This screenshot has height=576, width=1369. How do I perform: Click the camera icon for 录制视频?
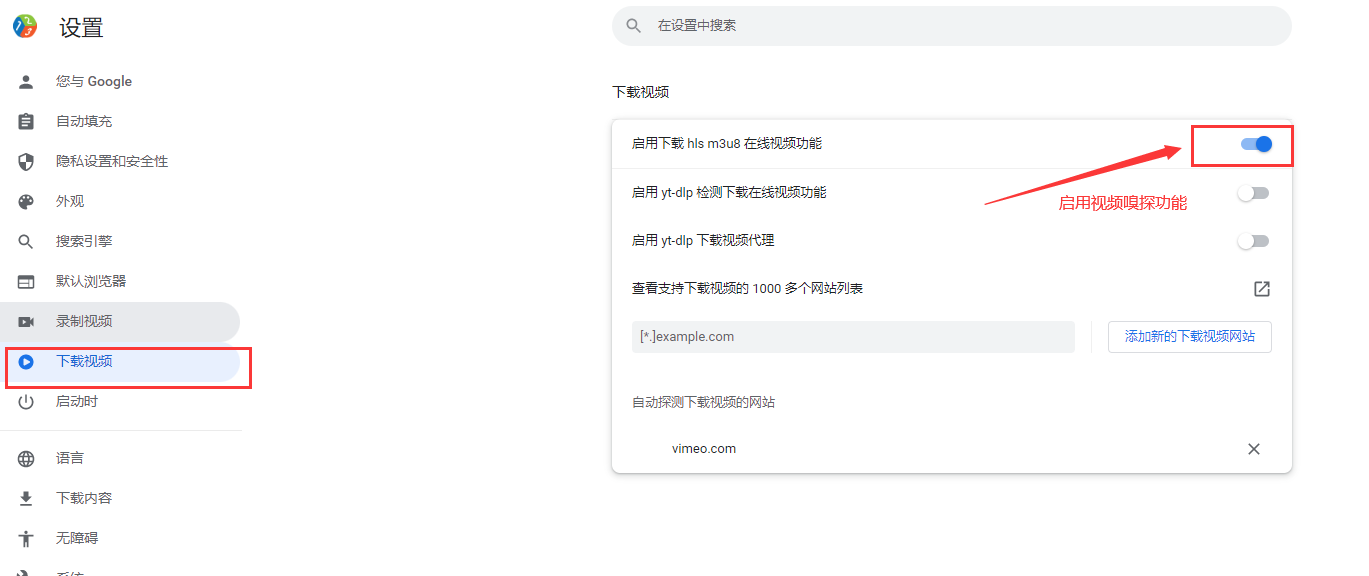click(26, 322)
